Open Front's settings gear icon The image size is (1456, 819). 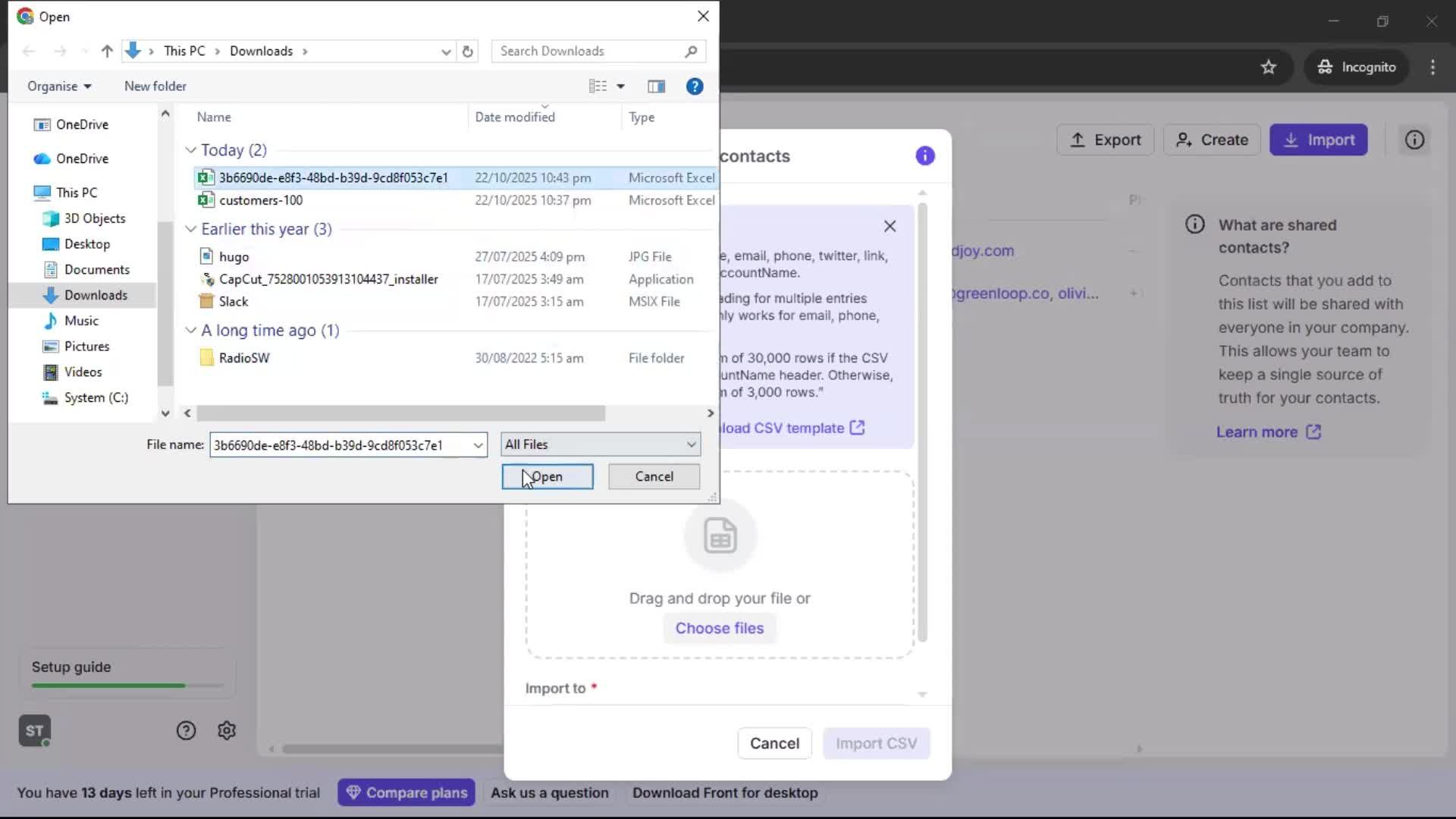tap(226, 730)
